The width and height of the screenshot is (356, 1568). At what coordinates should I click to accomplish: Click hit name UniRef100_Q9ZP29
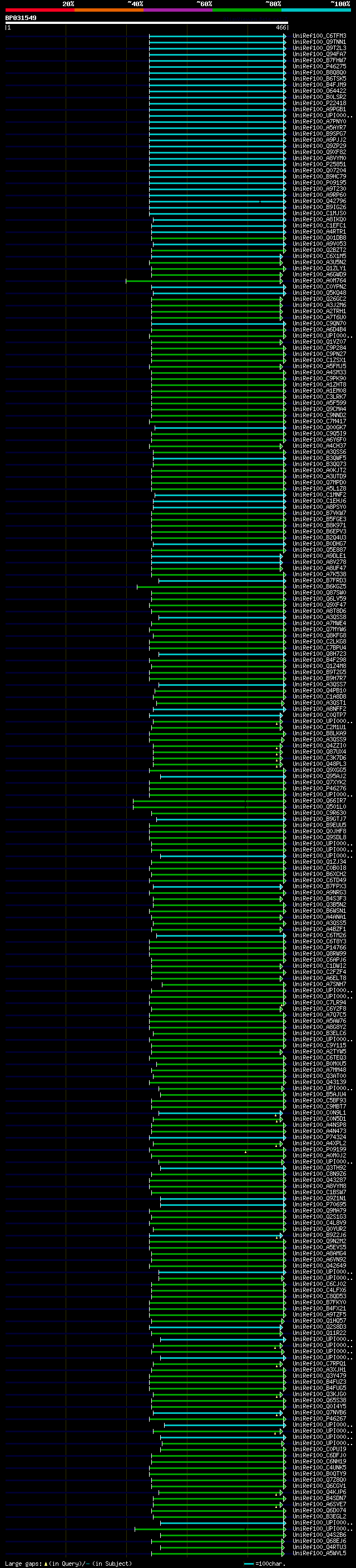tap(319, 146)
